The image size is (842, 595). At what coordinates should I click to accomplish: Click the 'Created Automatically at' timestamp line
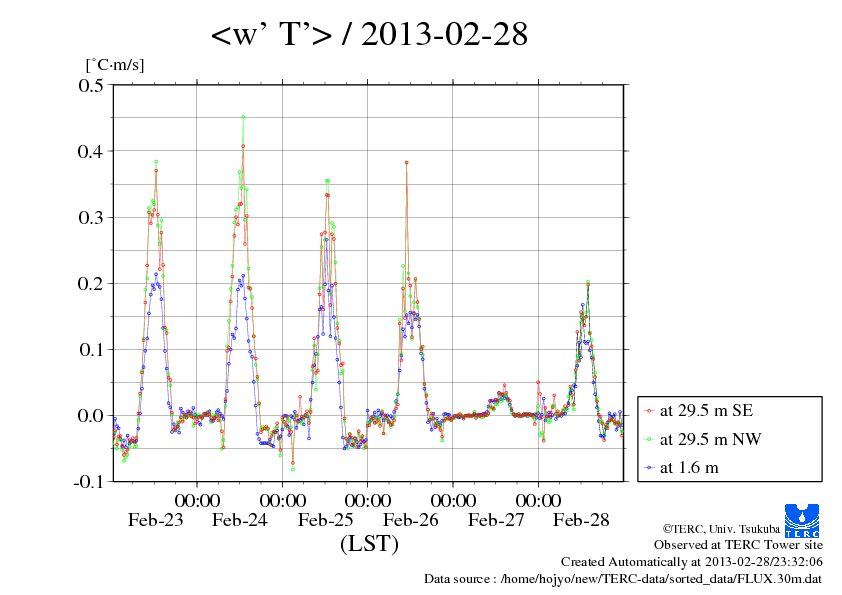coord(692,562)
